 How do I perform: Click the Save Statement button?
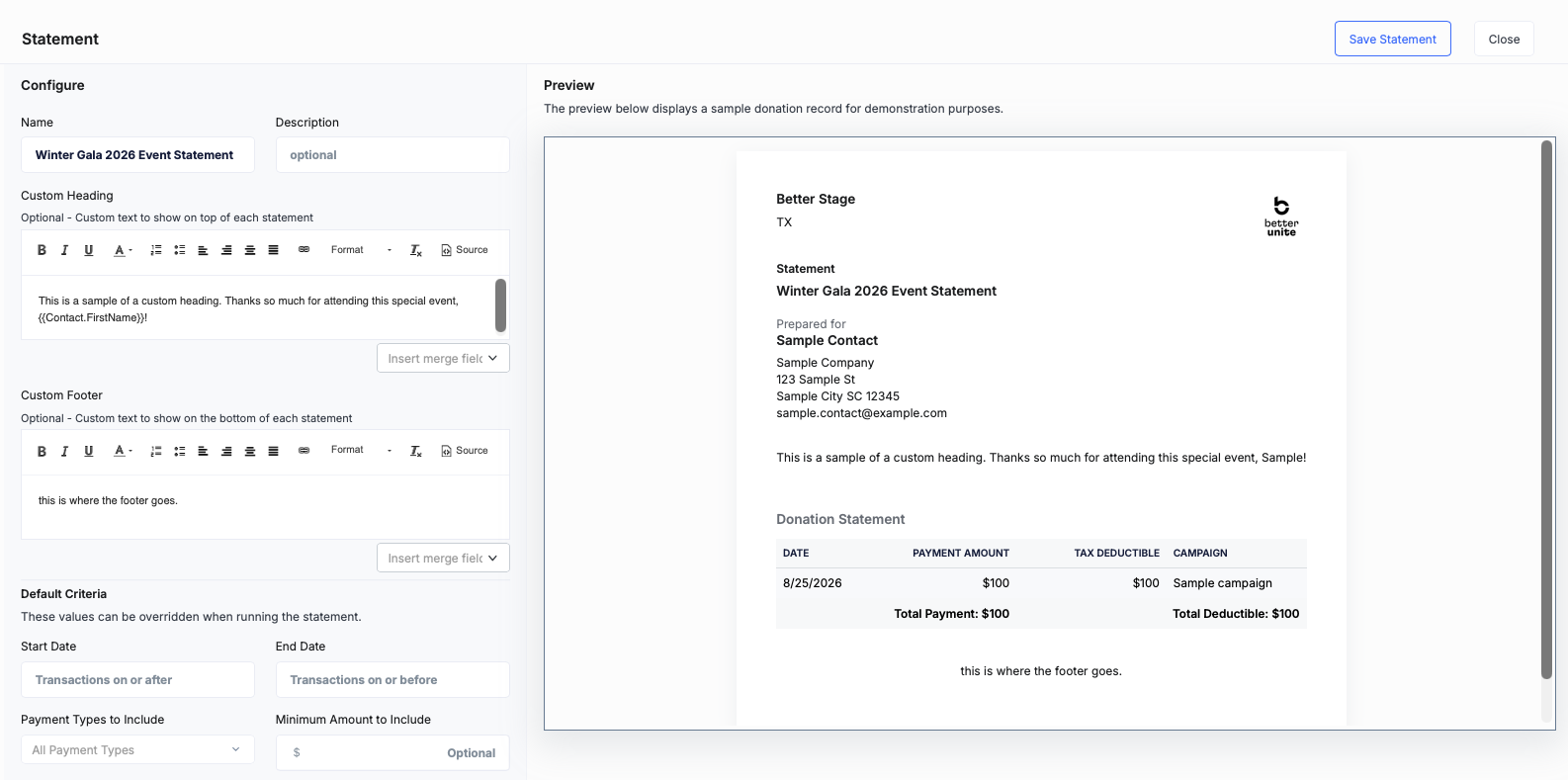(1392, 39)
